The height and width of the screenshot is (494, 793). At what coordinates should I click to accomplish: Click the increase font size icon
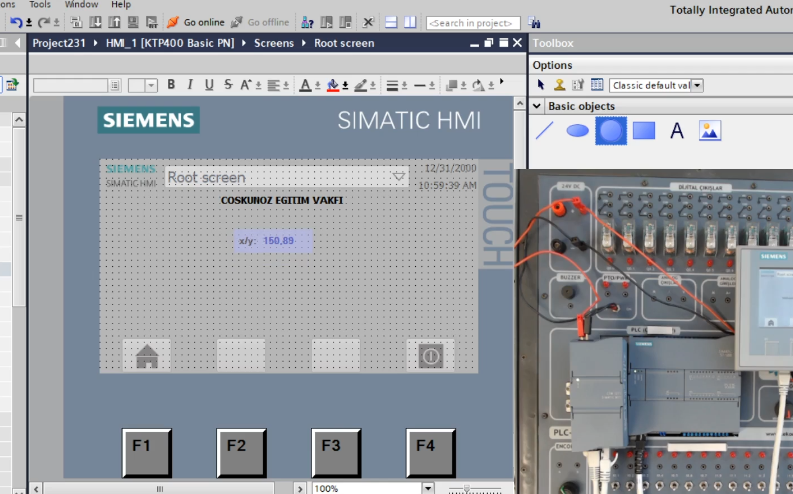coord(246,84)
